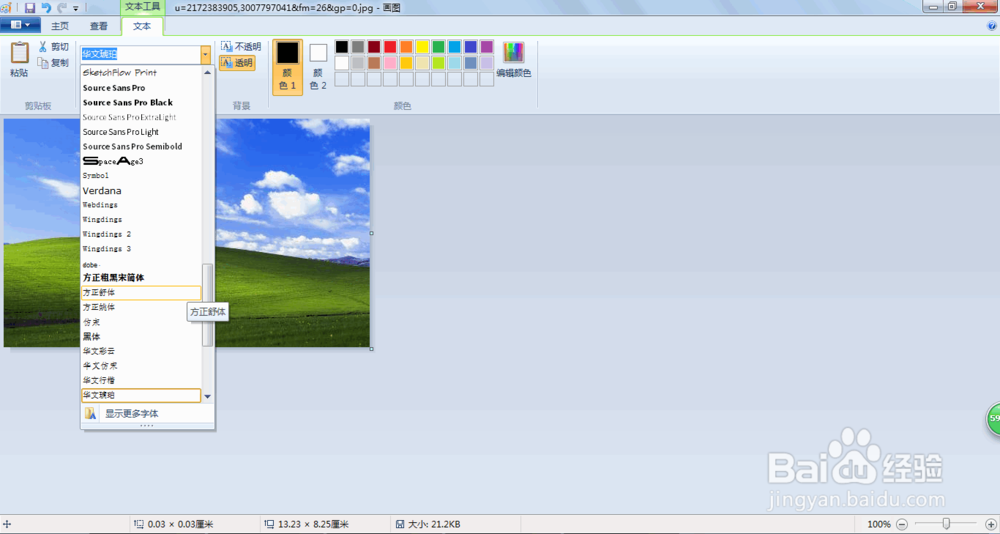The width and height of the screenshot is (1000, 534).
Task: Choose Source Sans Pro ExtraLight font
Action: click(x=141, y=117)
